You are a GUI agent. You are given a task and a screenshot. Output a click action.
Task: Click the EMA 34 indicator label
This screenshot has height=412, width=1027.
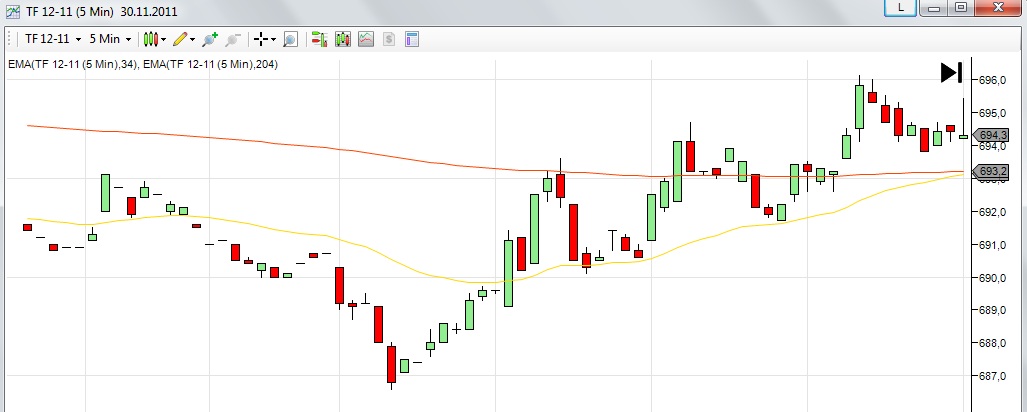click(x=71, y=65)
